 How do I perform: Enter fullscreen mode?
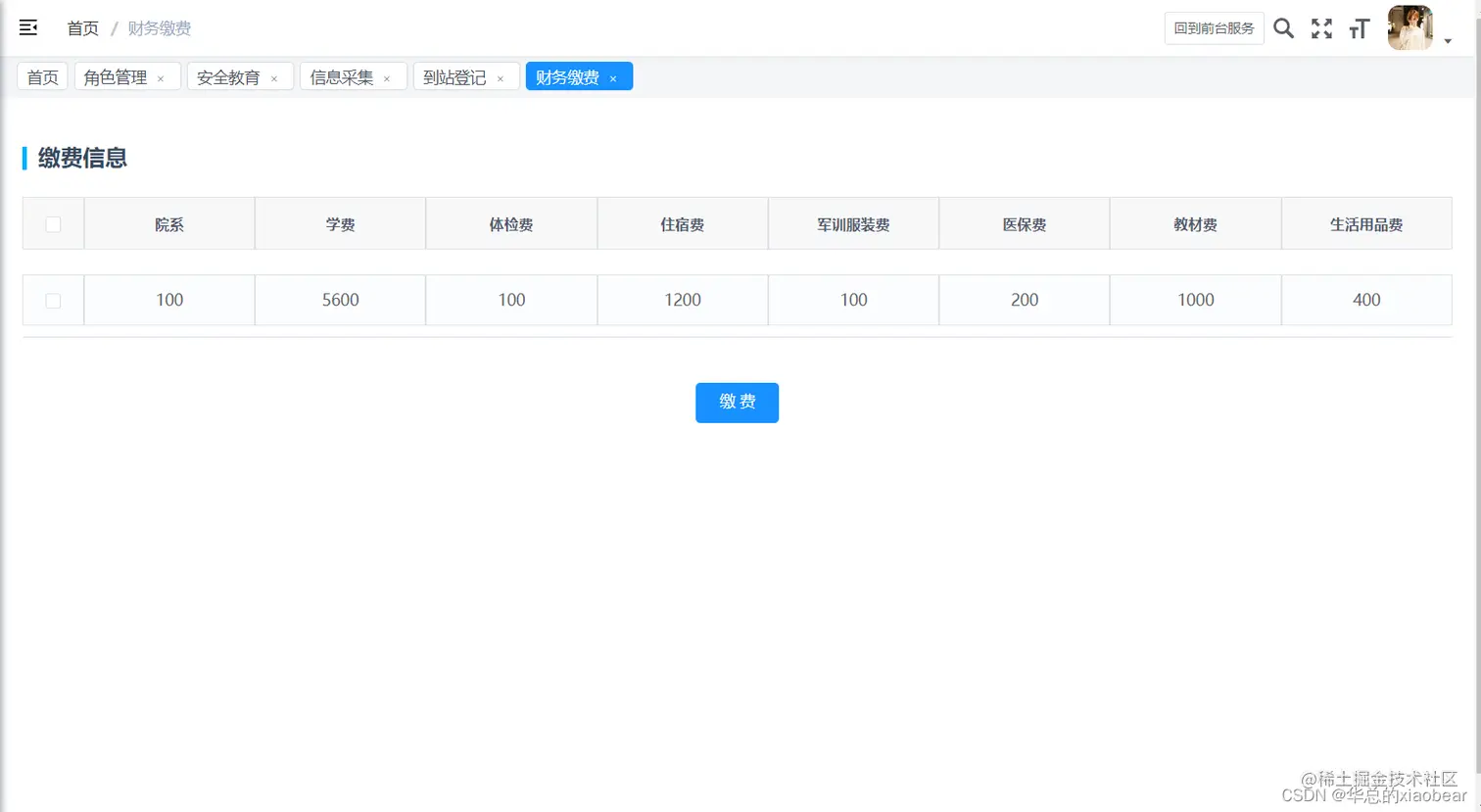(x=1320, y=27)
